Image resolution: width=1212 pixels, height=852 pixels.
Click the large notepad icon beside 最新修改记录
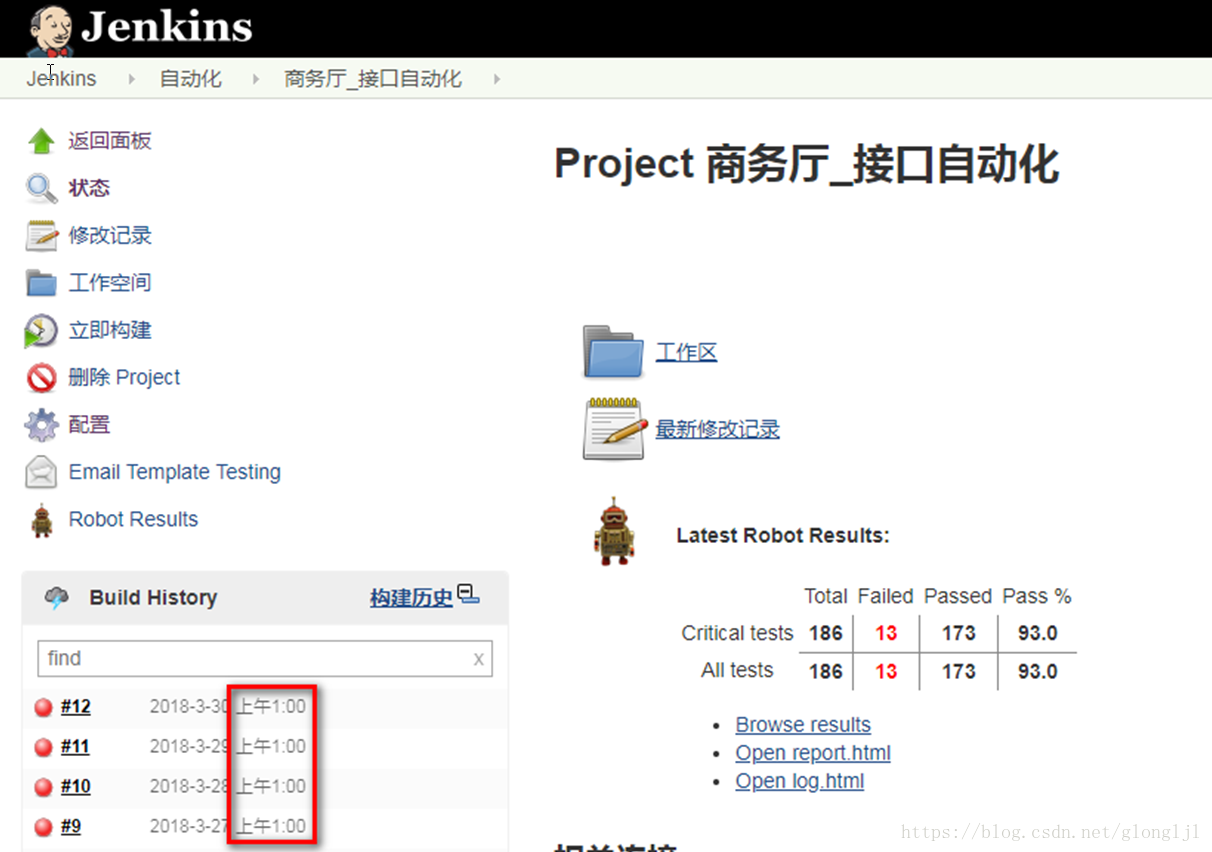click(613, 429)
